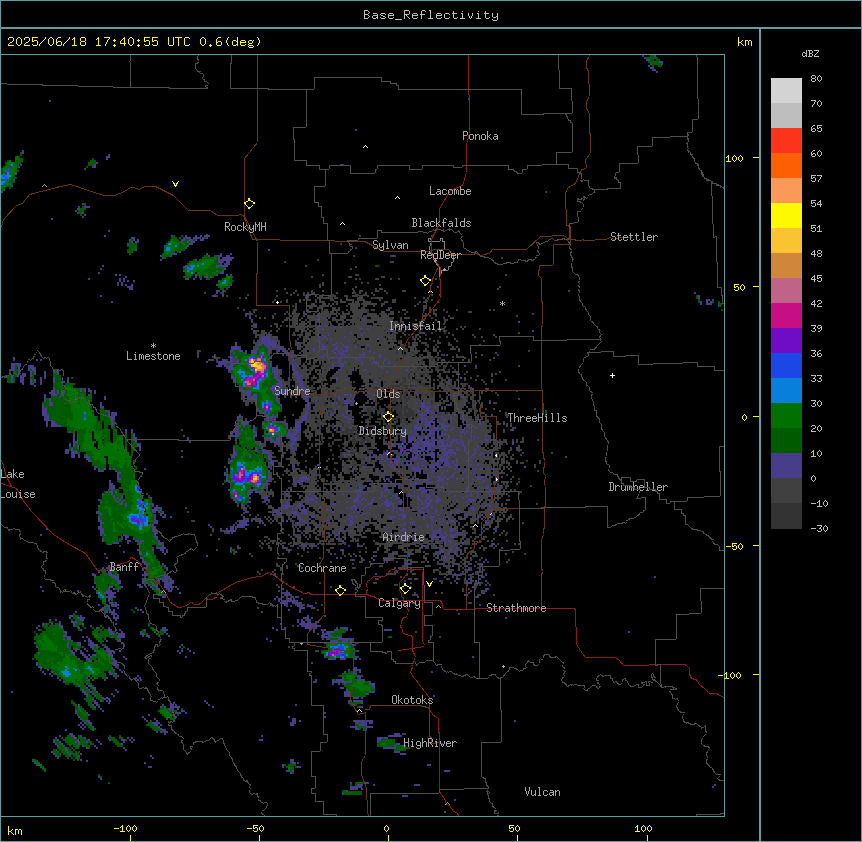Click the yellow diamond marker near RockyMH
Image resolution: width=862 pixels, height=842 pixels.
249,203
